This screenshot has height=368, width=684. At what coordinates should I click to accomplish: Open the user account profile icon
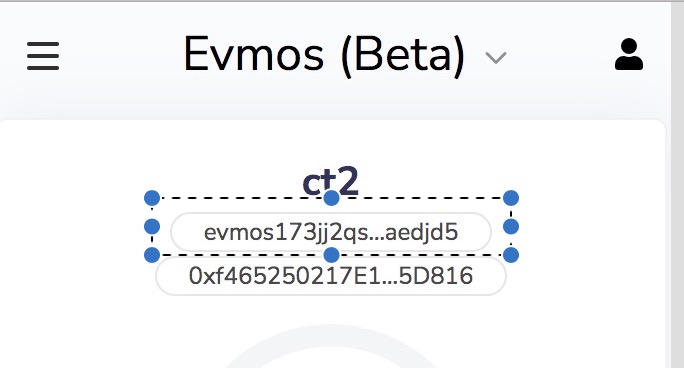pyautogui.click(x=629, y=55)
